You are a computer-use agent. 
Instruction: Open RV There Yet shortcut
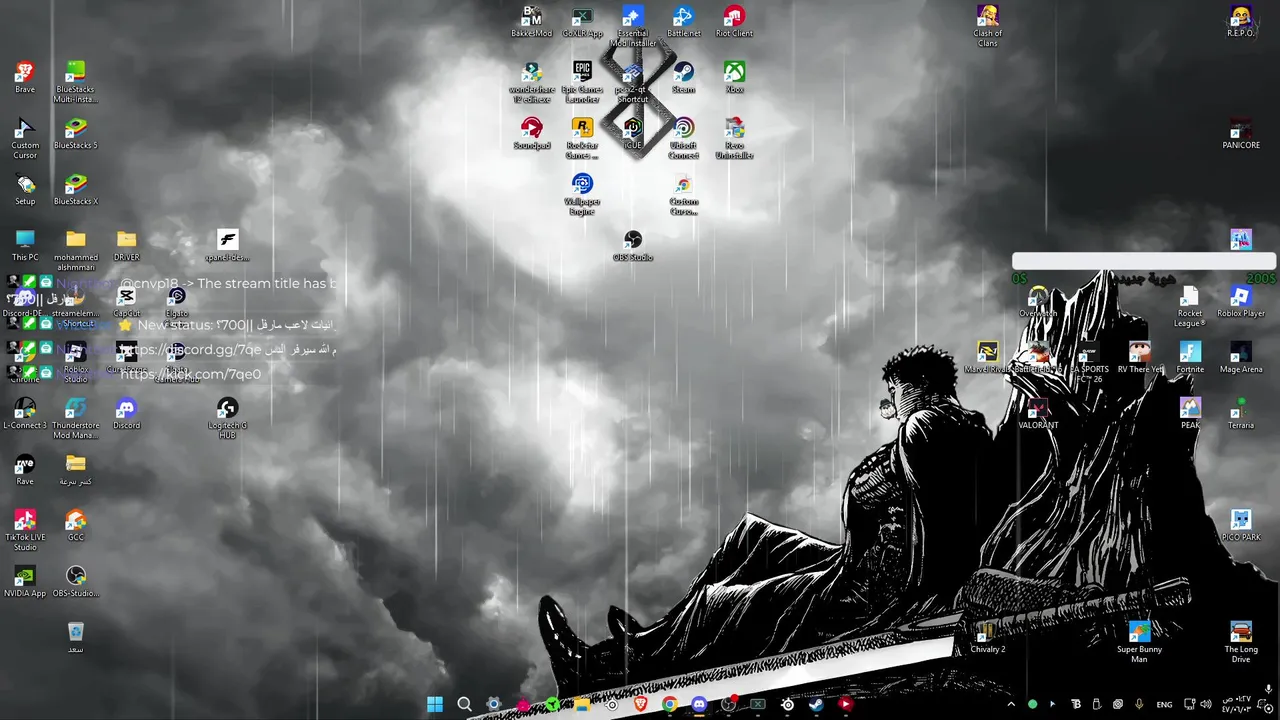coord(1140,357)
